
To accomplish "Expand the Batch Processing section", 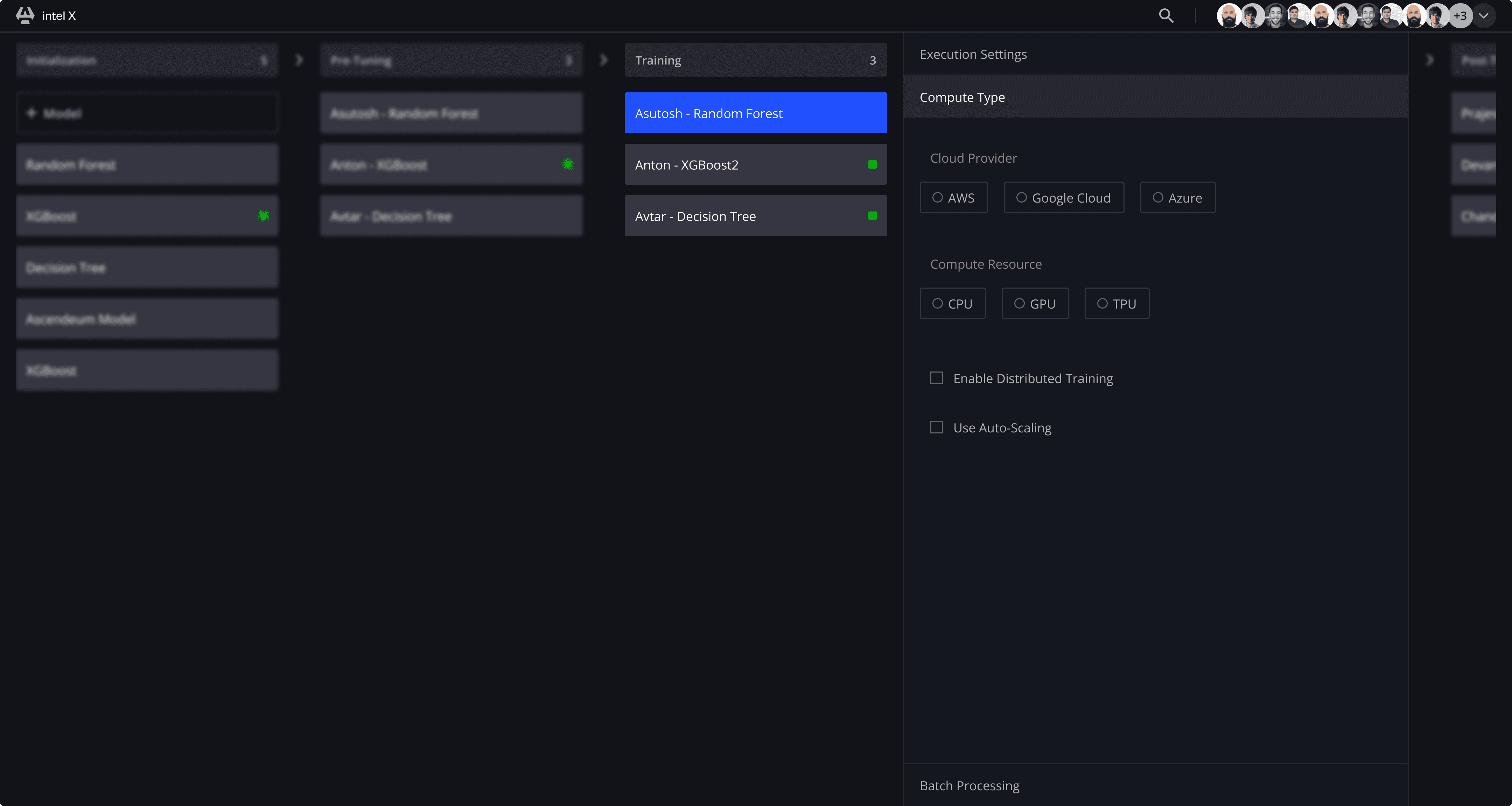I will (x=969, y=785).
